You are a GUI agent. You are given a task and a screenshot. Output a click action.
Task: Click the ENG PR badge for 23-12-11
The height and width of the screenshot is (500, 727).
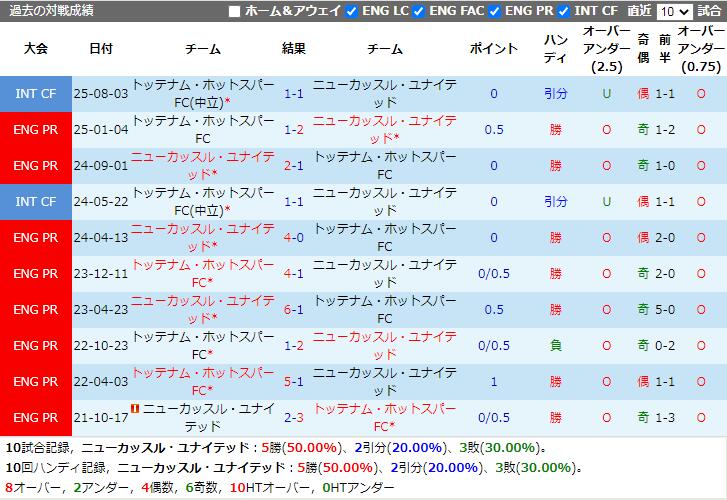pos(36,274)
